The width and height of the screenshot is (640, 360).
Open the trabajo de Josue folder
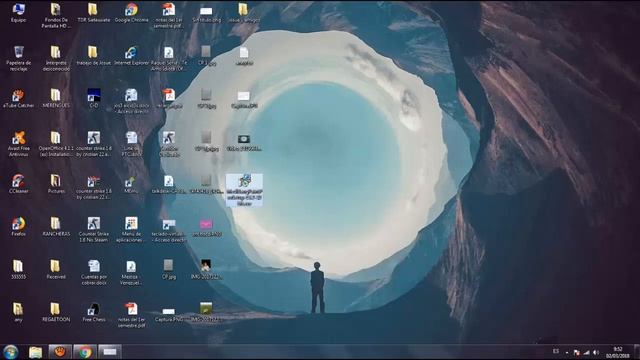click(93, 56)
